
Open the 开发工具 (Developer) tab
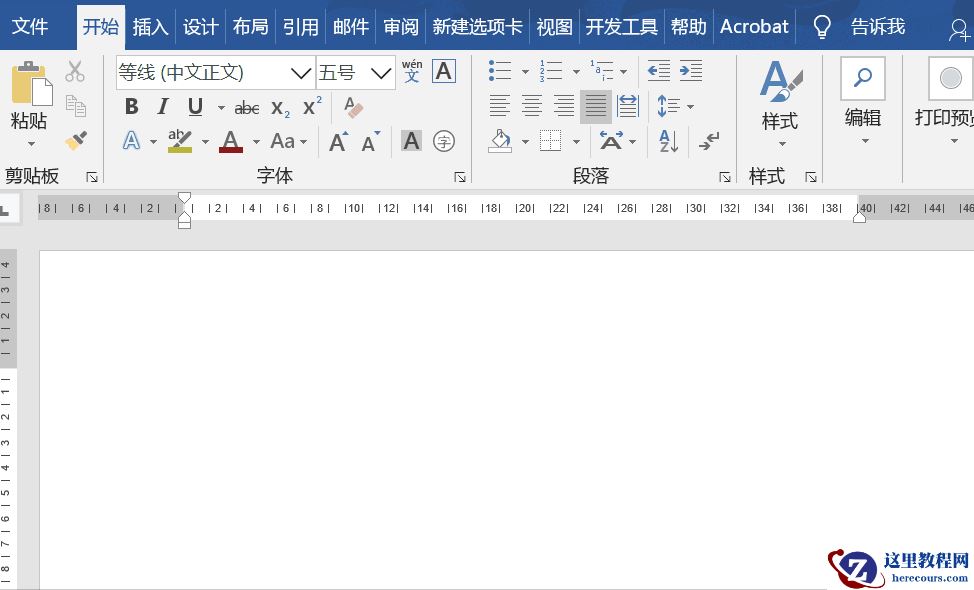click(x=621, y=26)
